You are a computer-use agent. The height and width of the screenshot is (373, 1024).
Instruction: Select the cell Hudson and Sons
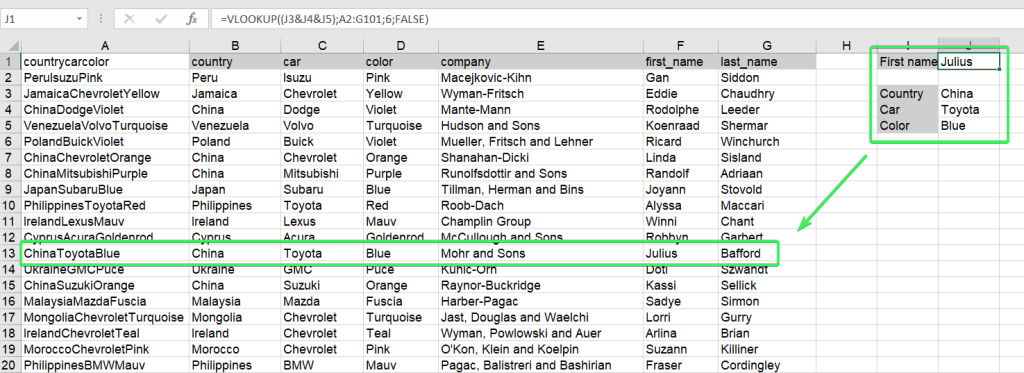point(541,125)
